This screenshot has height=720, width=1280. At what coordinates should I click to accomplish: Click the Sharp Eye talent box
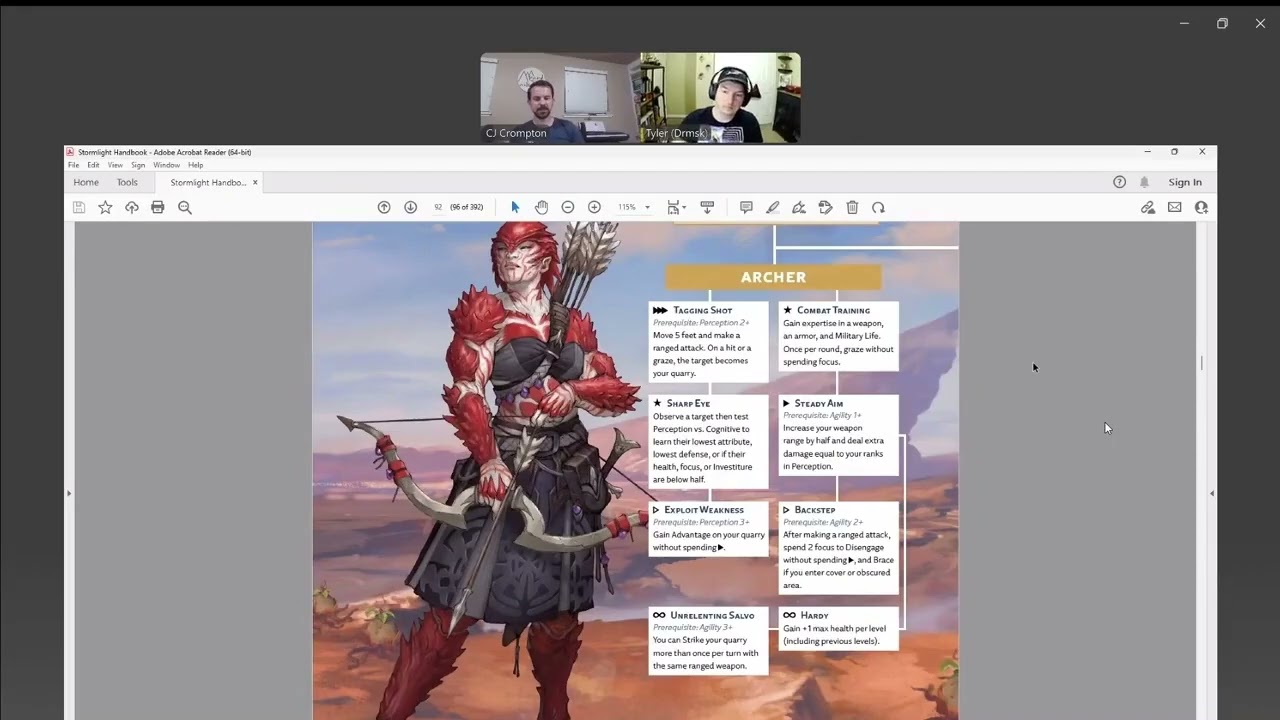click(708, 442)
